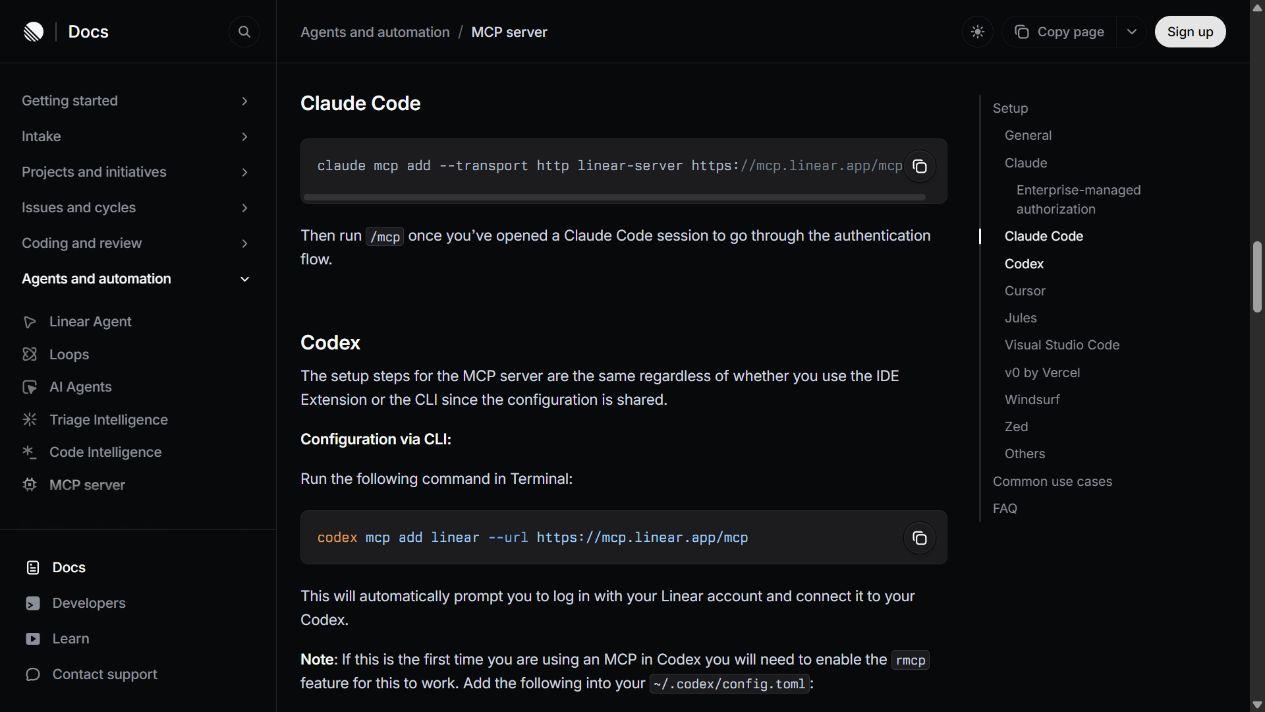1265x712 pixels.
Task: Click the Code Intelligence icon
Action: pos(30,452)
